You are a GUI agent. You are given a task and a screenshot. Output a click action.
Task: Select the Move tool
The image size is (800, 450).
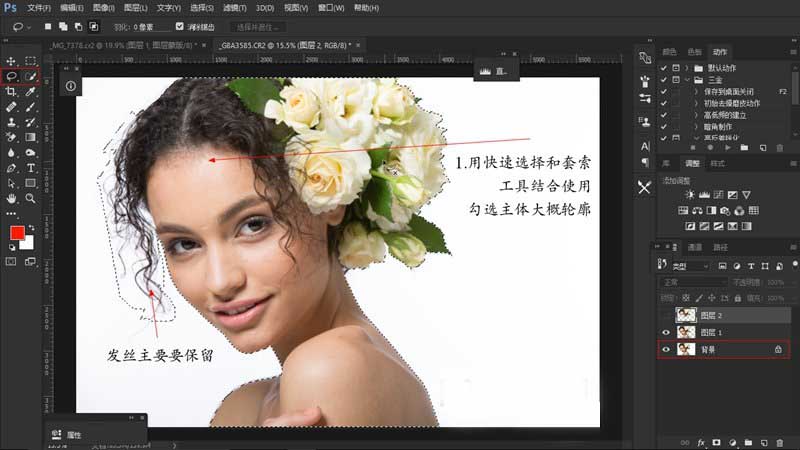pos(11,61)
